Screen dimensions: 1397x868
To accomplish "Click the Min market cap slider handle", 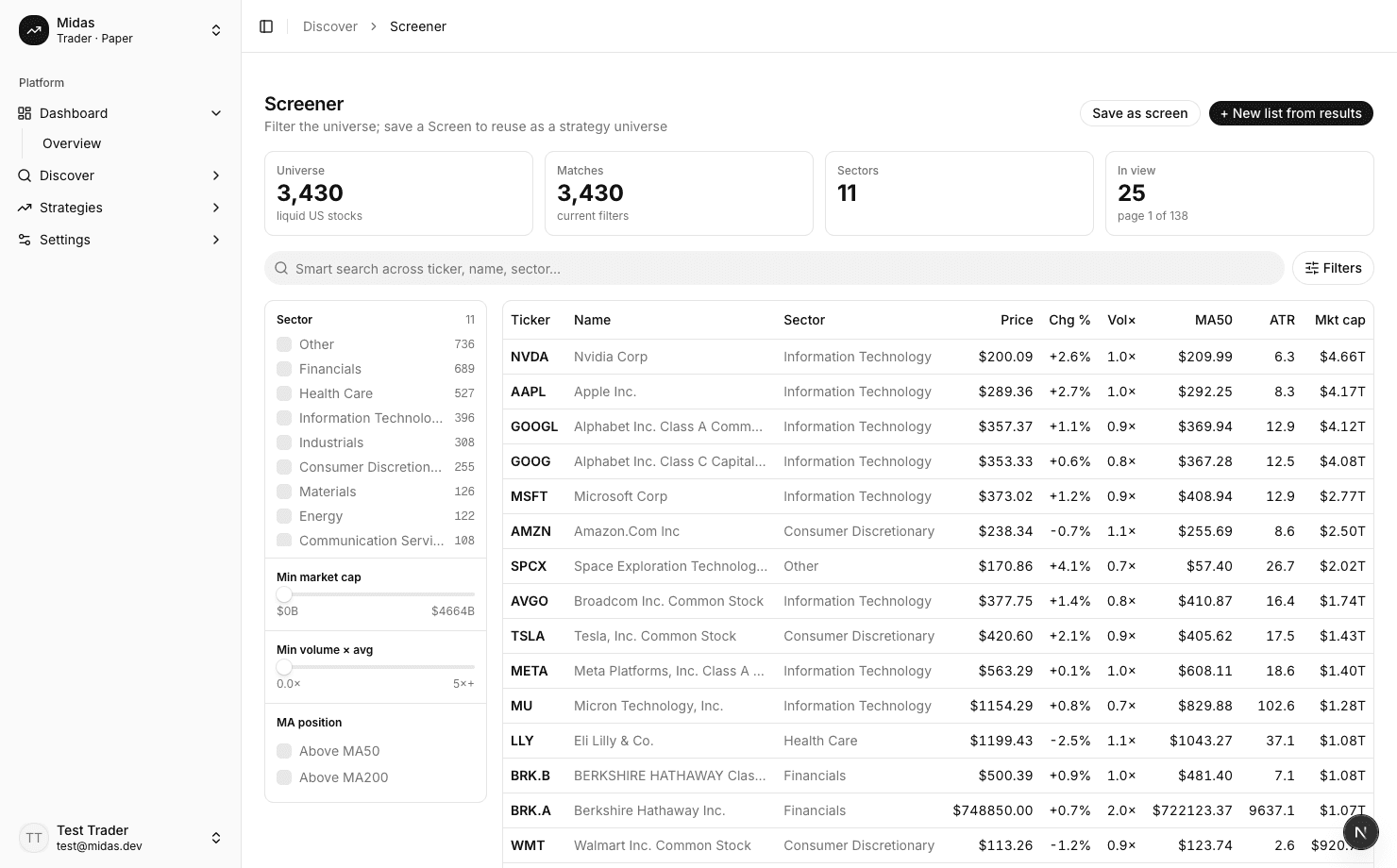I will [284, 594].
